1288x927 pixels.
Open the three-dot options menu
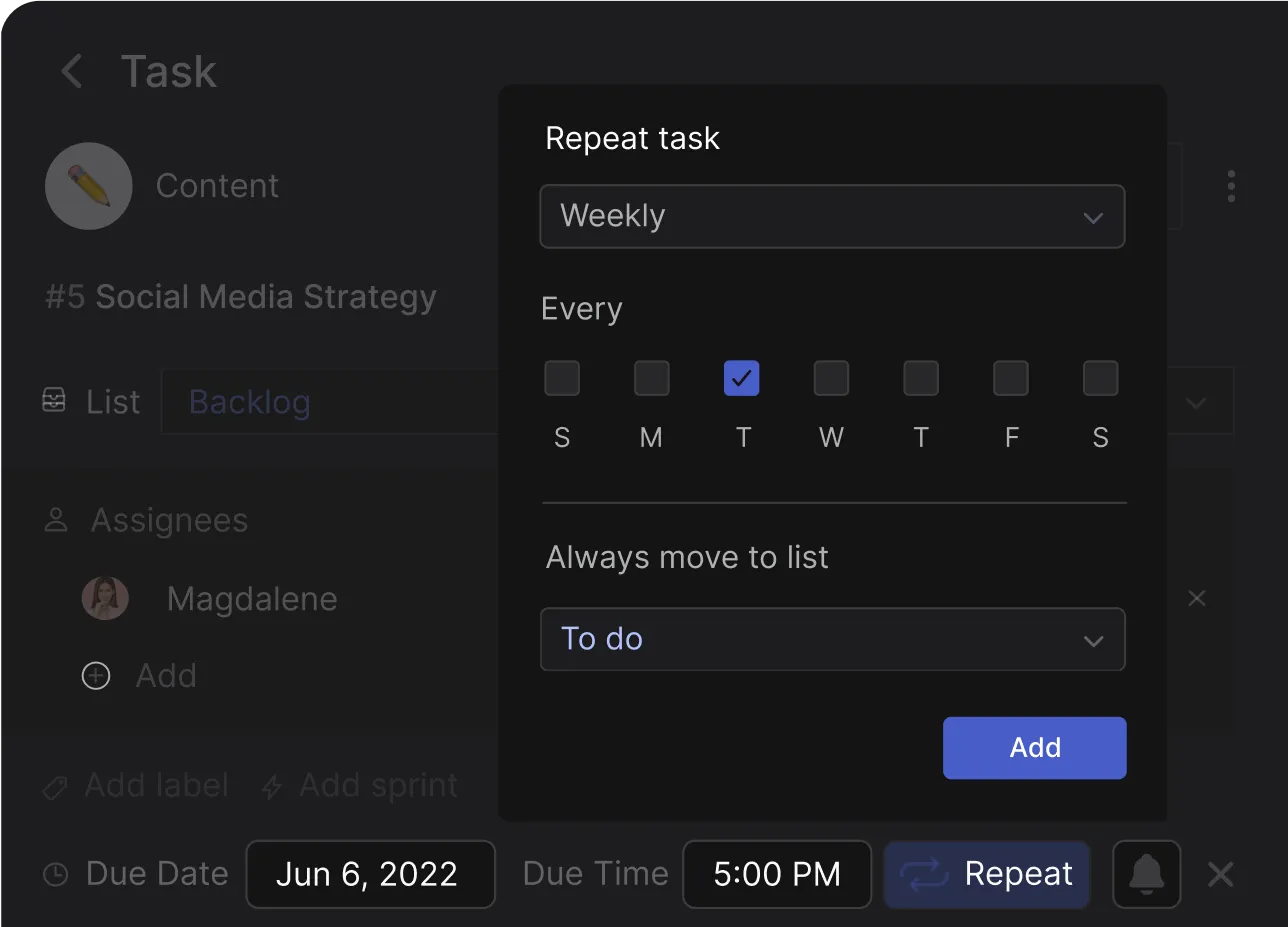point(1231,185)
